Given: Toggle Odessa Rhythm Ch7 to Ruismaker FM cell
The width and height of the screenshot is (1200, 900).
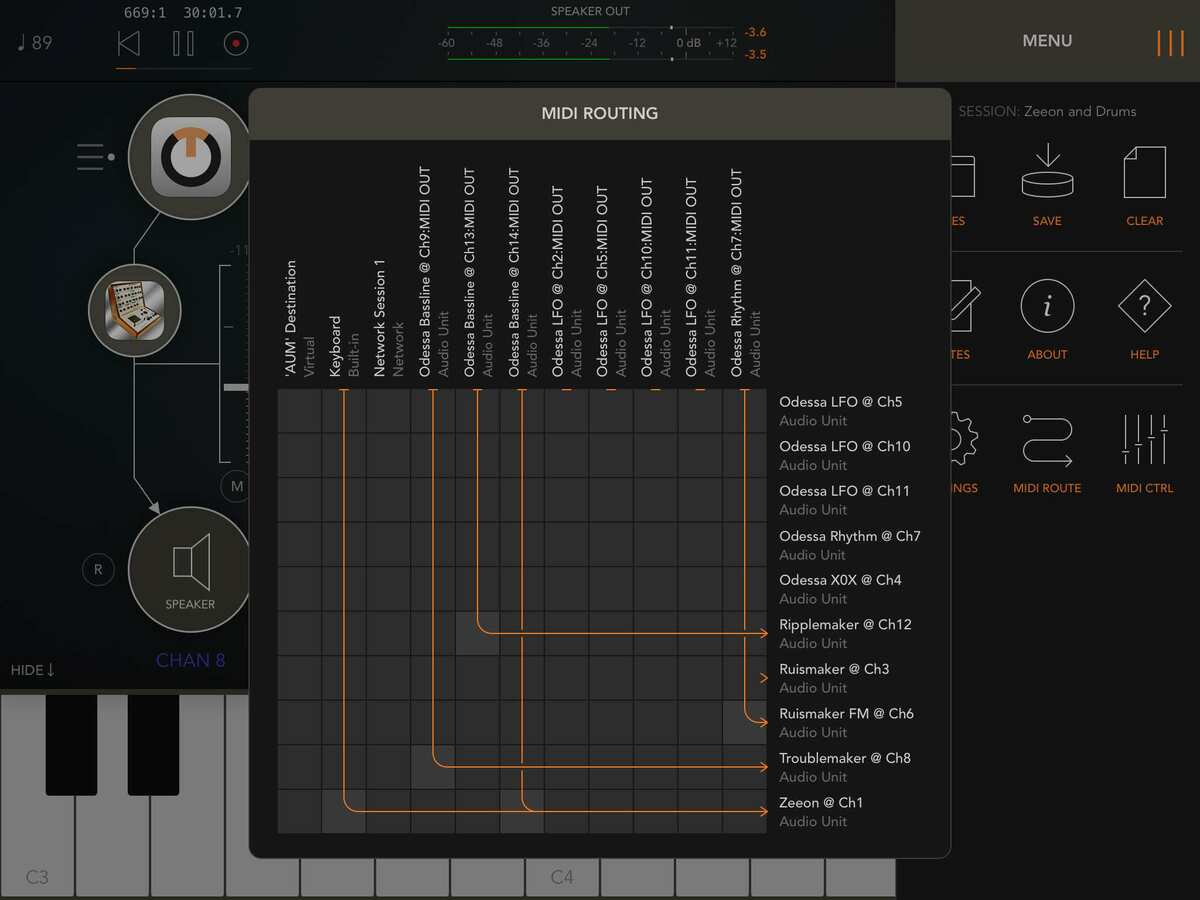Looking at the screenshot, I should point(744,722).
